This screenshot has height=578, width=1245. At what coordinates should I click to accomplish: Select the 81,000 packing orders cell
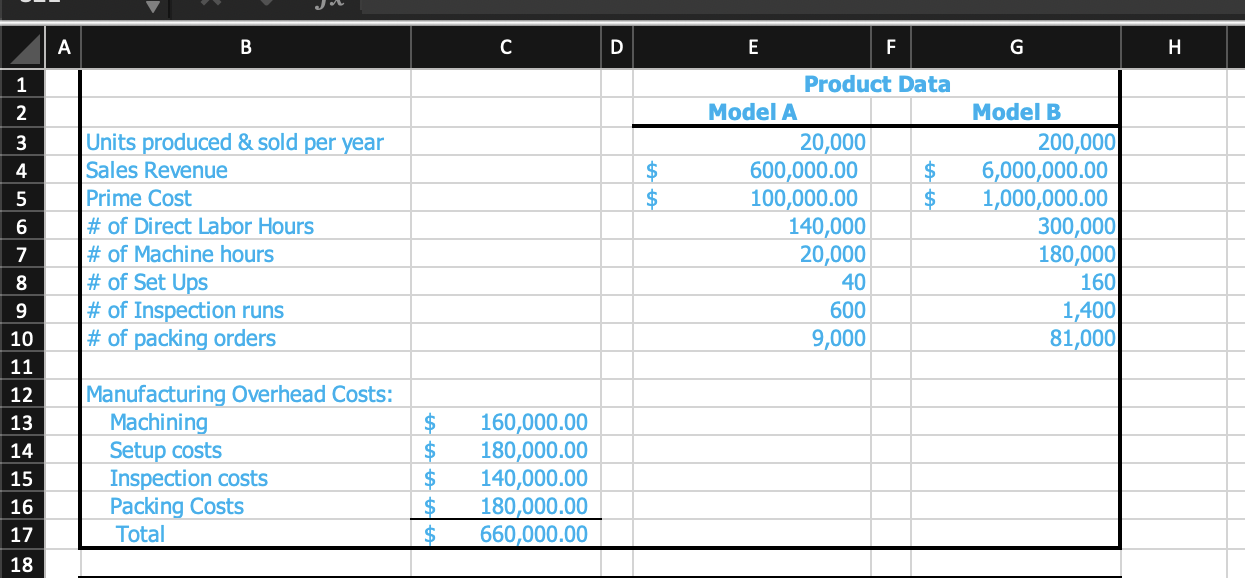[1016, 338]
